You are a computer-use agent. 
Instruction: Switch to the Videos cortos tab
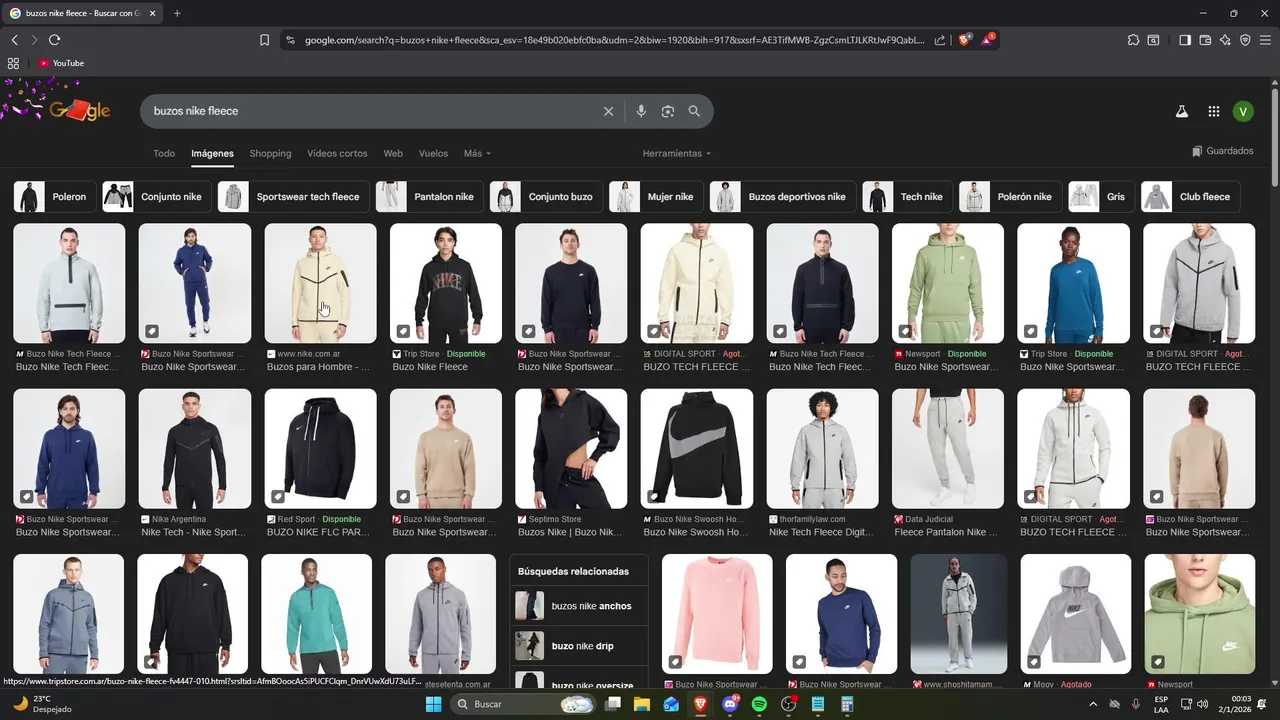point(337,153)
